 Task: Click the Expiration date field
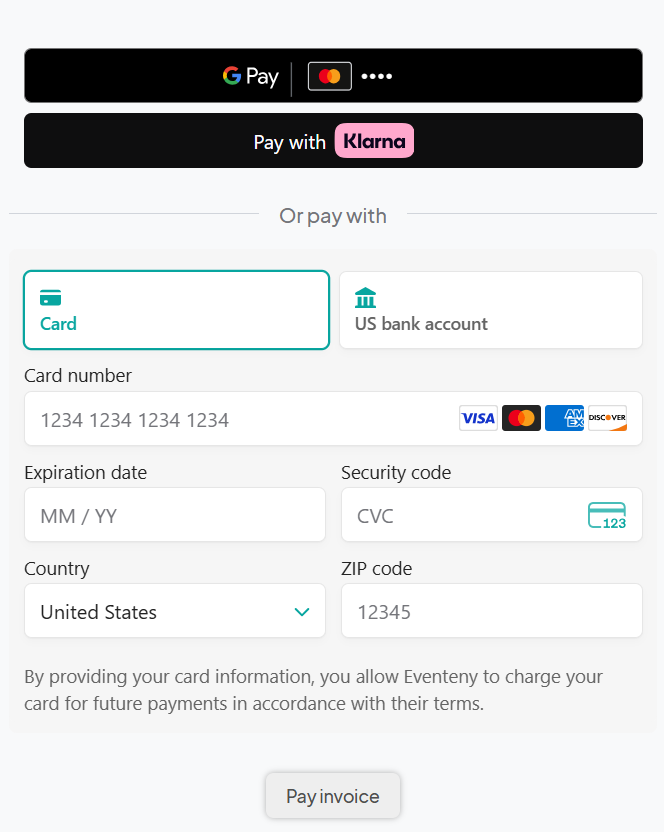(175, 515)
